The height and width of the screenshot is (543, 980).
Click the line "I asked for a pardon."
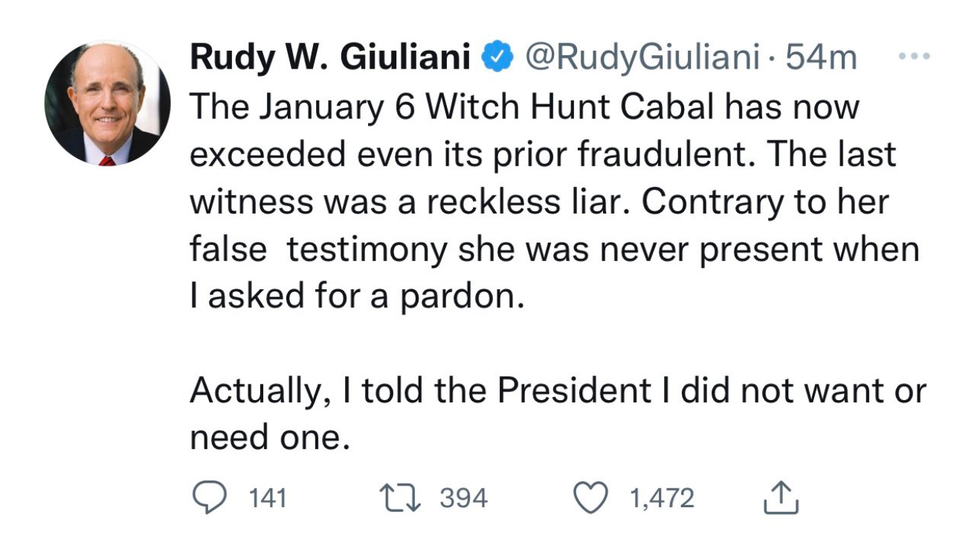(356, 298)
